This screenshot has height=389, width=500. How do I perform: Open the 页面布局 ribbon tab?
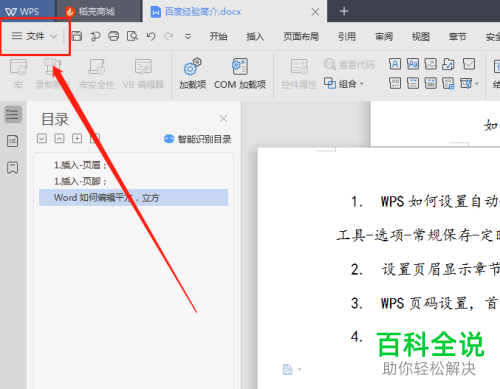pos(301,36)
